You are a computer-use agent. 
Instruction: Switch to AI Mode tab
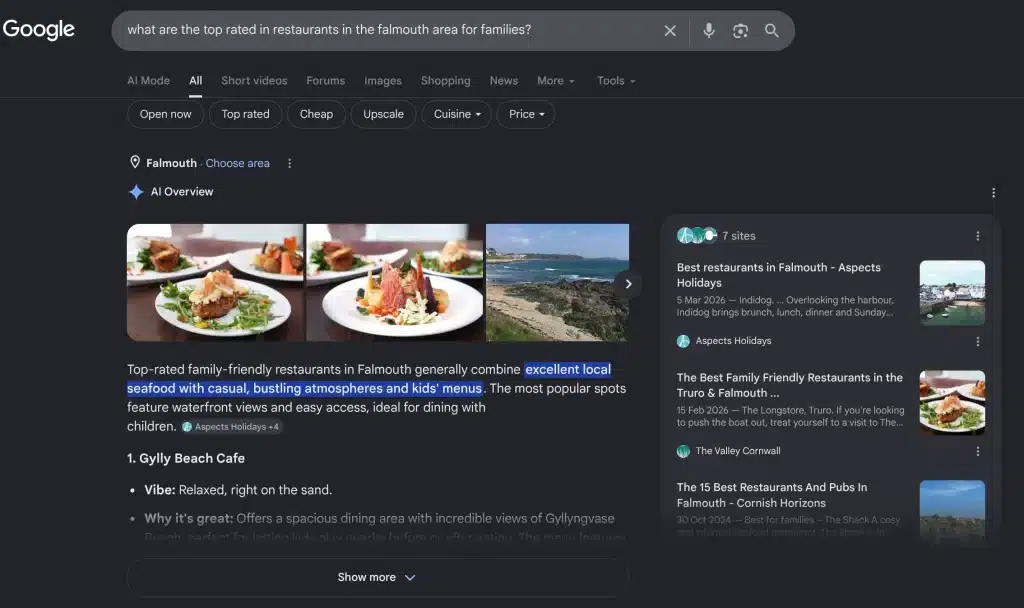[x=148, y=80]
